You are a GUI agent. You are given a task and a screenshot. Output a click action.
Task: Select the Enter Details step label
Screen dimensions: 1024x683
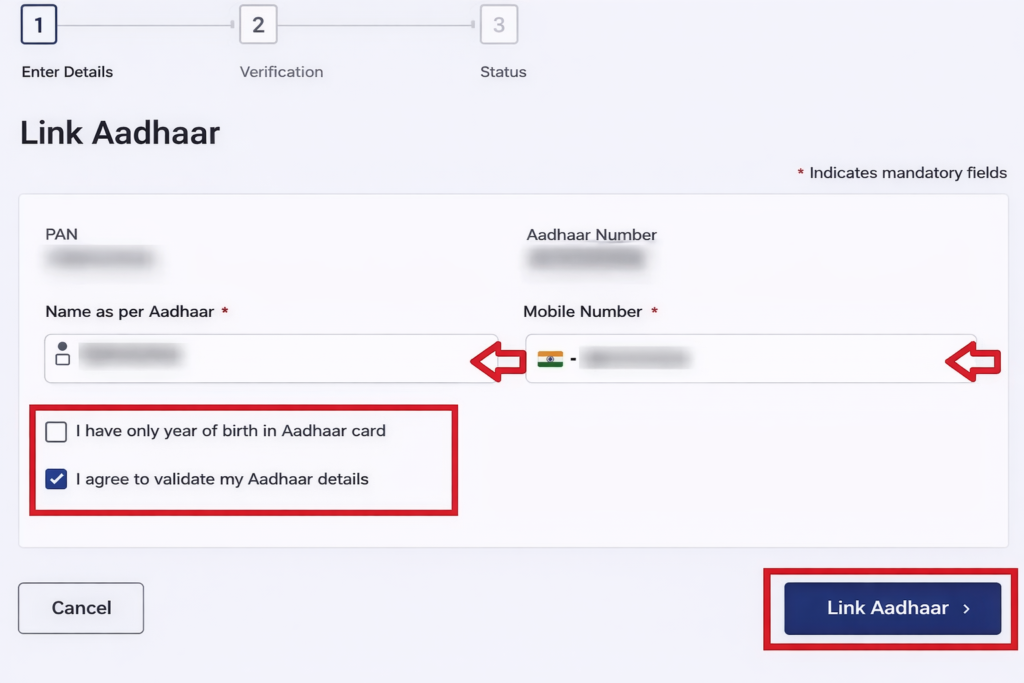pos(67,72)
